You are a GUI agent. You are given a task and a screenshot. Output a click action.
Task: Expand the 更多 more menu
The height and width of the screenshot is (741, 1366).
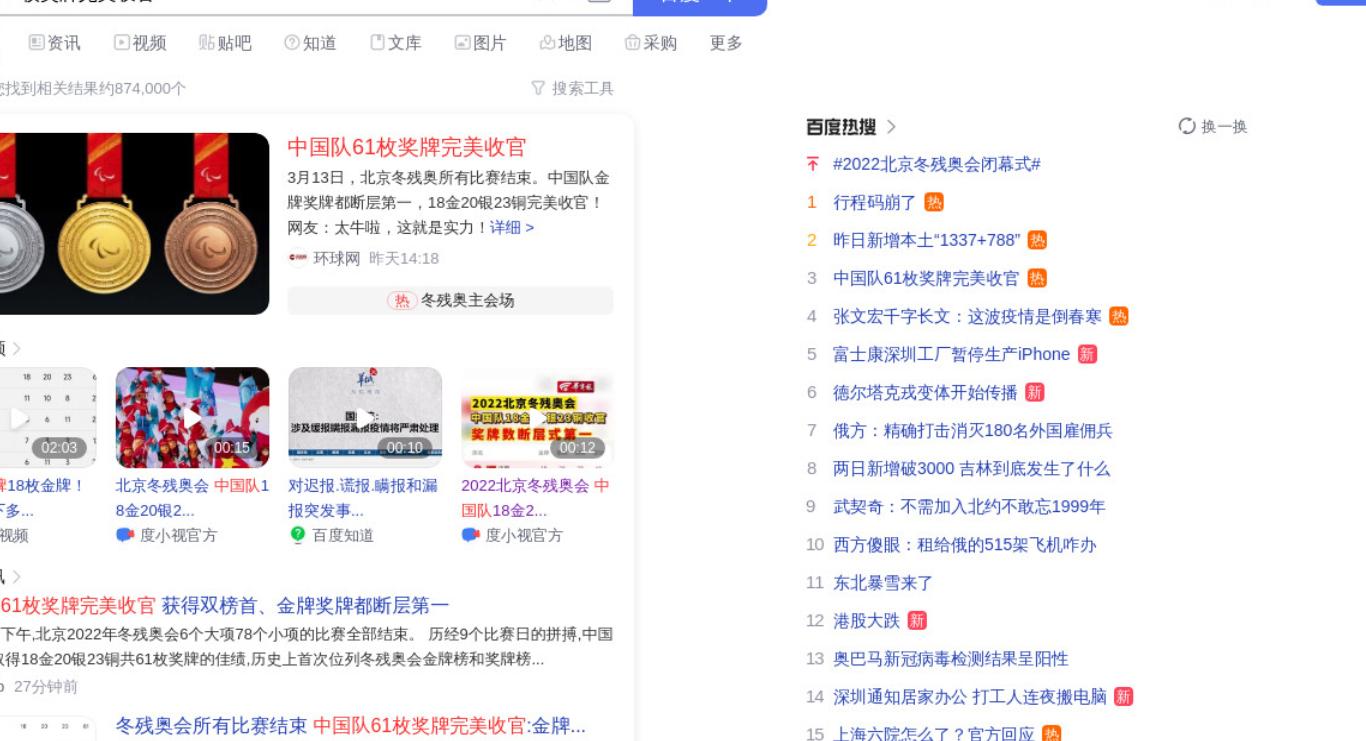[726, 43]
